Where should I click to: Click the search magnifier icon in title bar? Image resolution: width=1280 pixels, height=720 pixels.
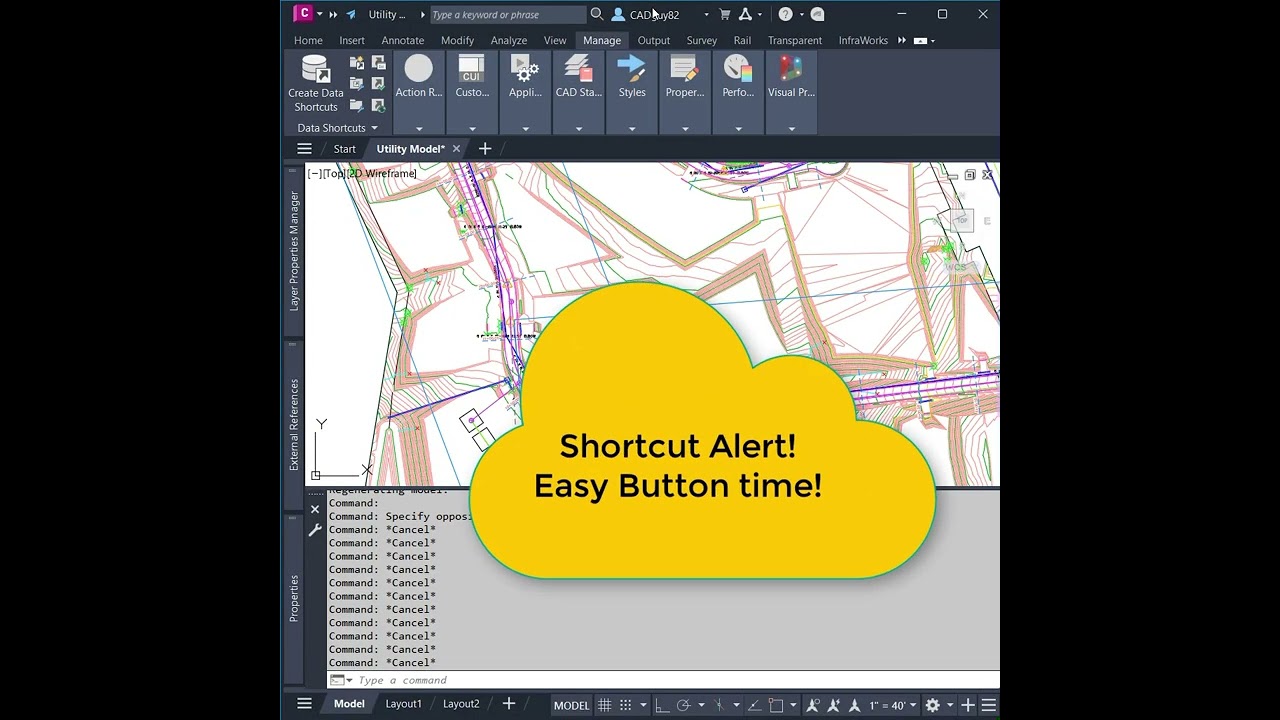(597, 14)
